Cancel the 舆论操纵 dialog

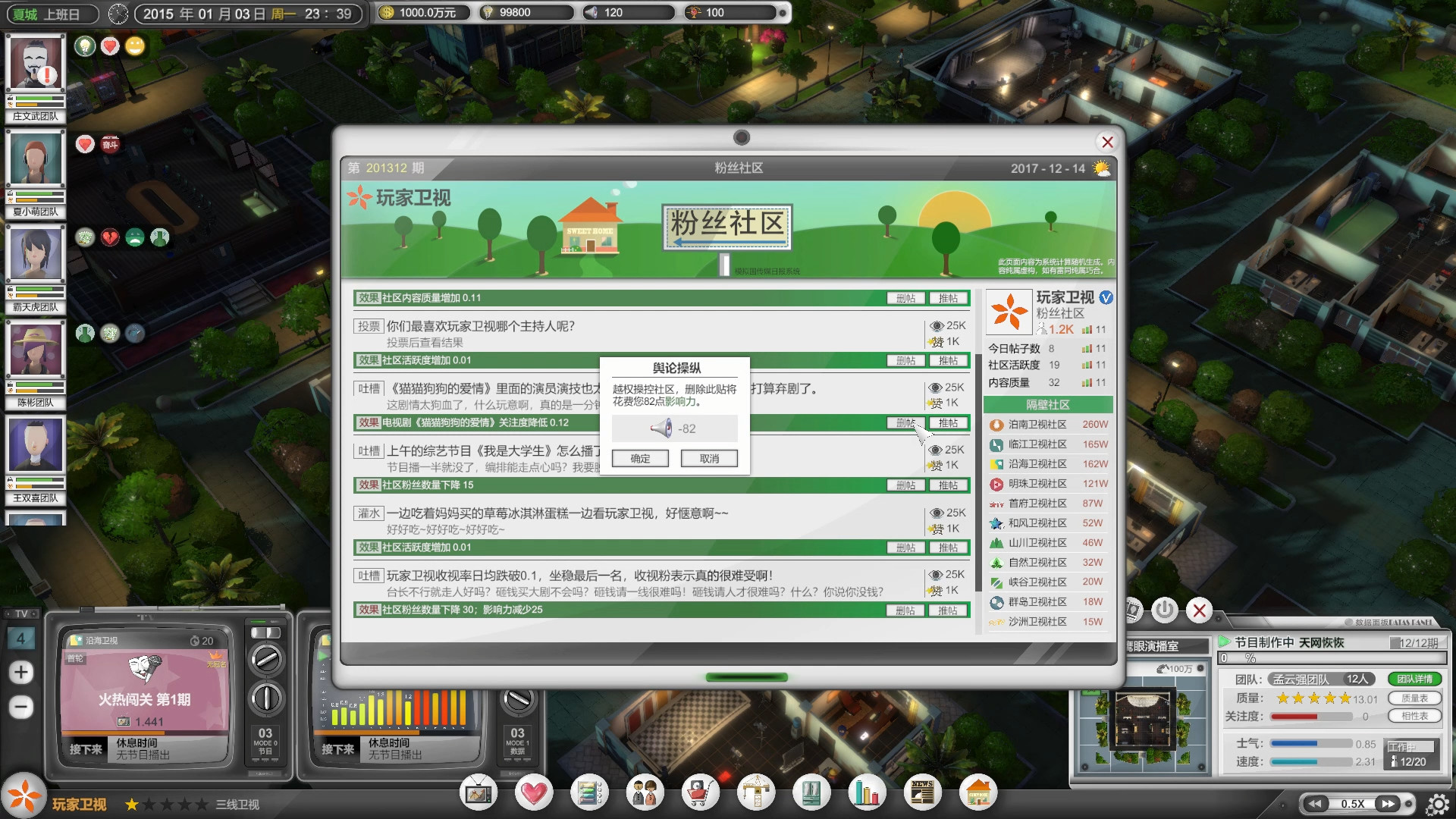pyautogui.click(x=709, y=458)
